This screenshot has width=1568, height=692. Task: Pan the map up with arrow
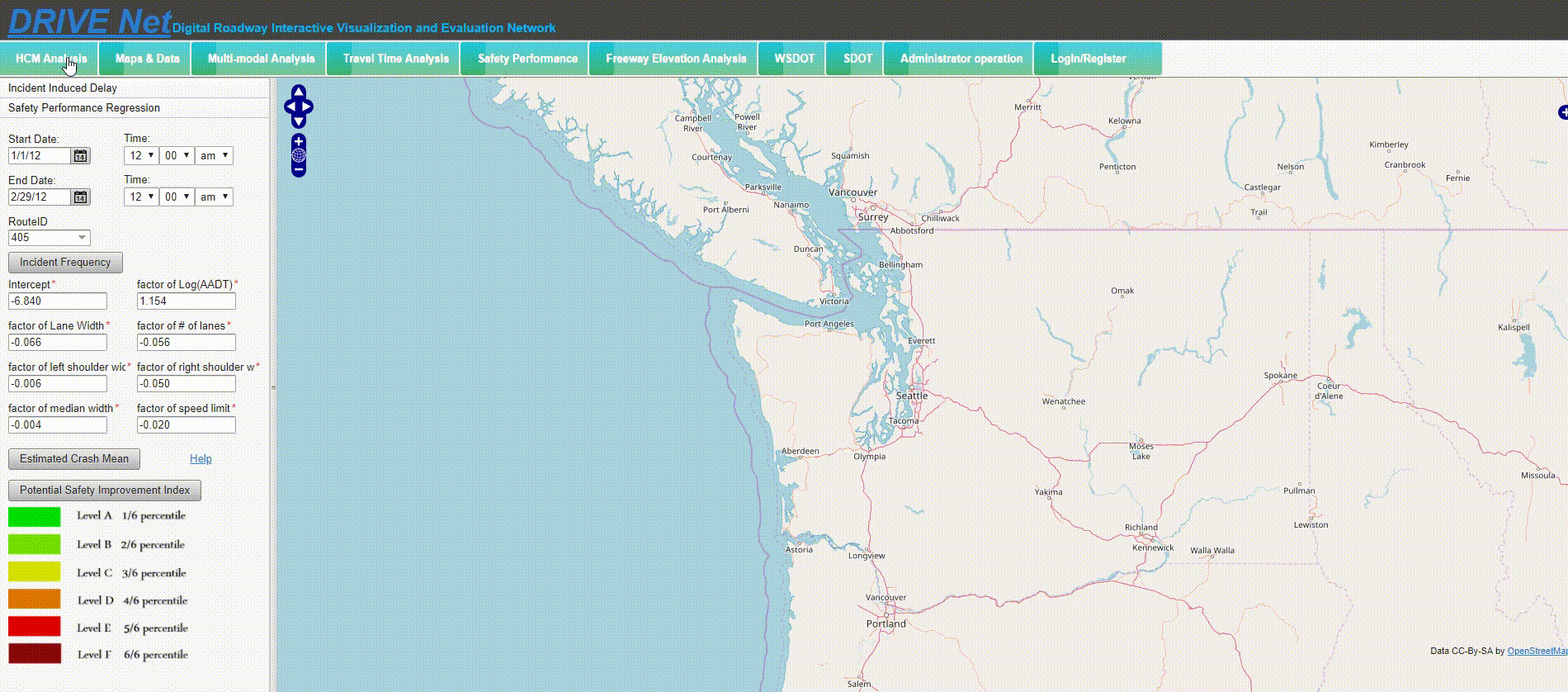pos(299,92)
